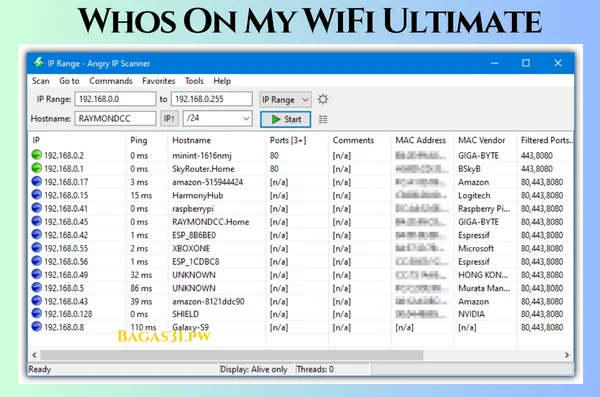
Task: Click the Angry IP Scanner title bar icon
Action: click(x=38, y=62)
